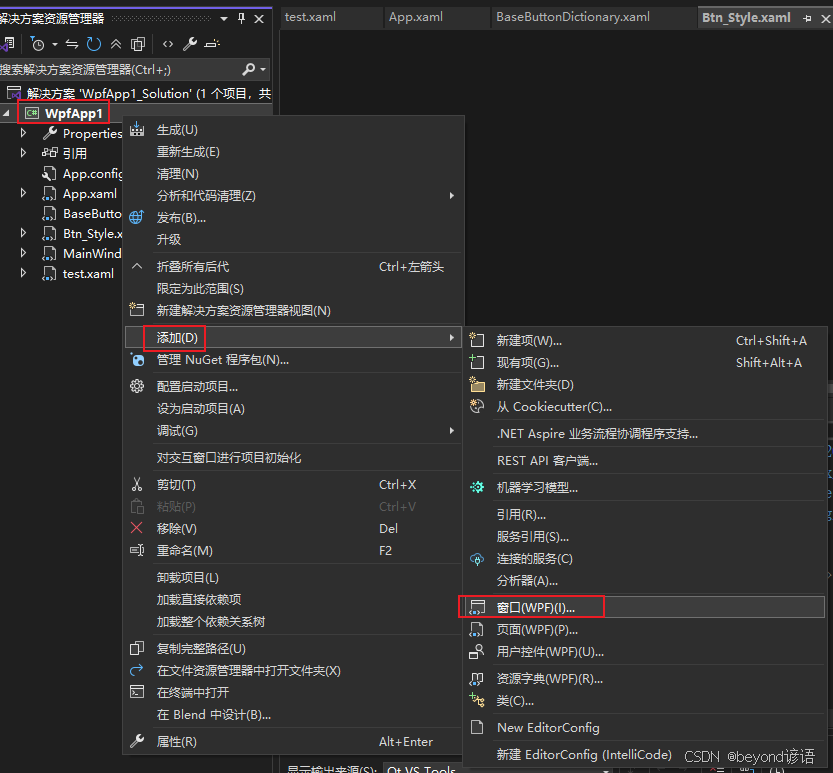The image size is (833, 773).
Task: Close the Solution Explorer panel
Action: pos(259,19)
